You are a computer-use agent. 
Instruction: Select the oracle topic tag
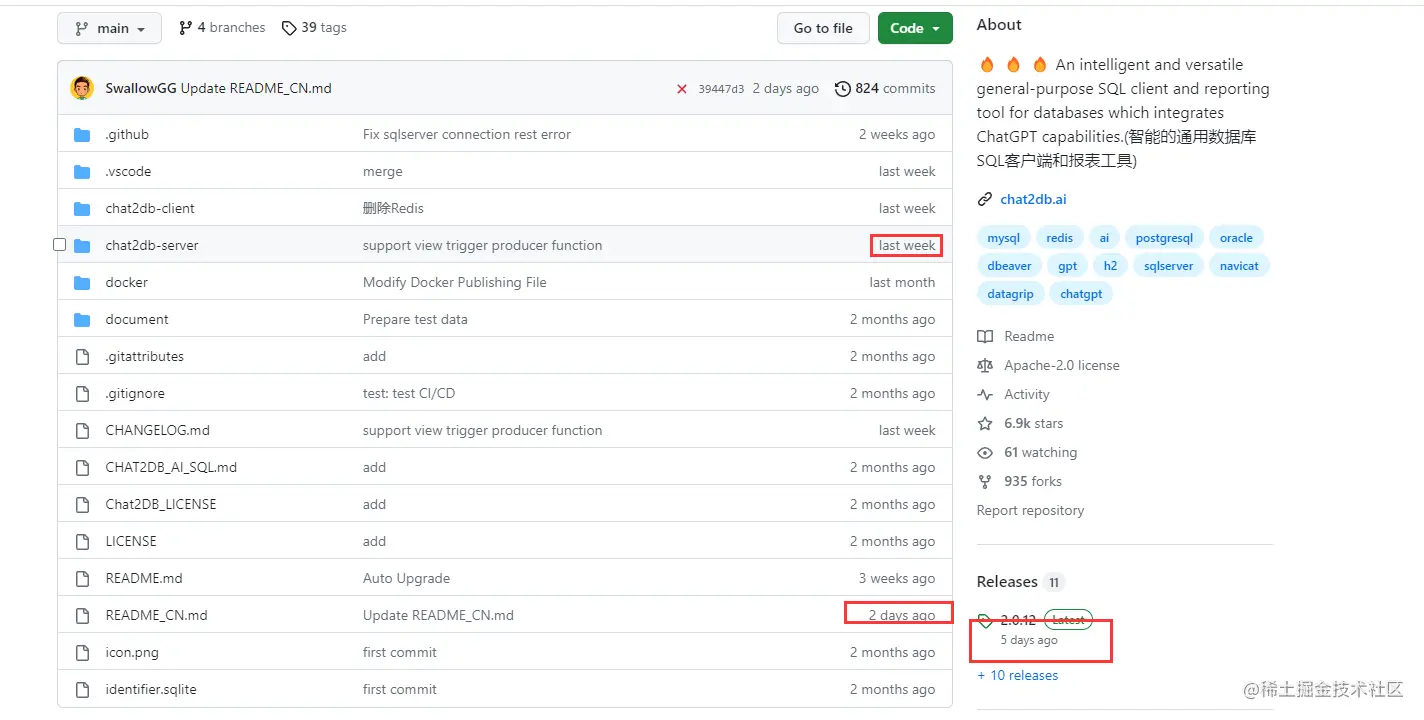[x=1236, y=238]
